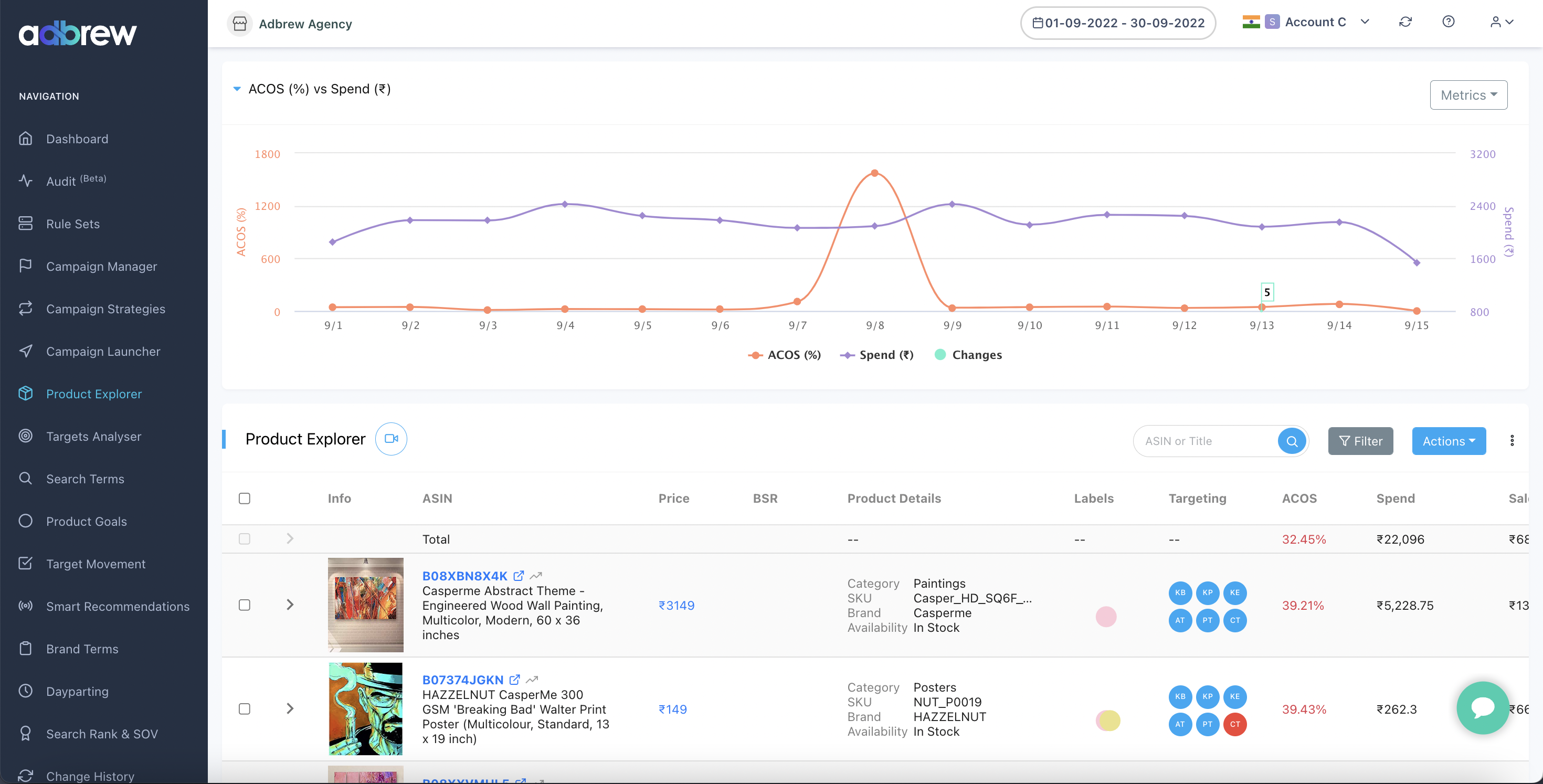1543x784 pixels.
Task: Click the red CT targeting badge for B07374JGKN
Action: coord(1235,725)
